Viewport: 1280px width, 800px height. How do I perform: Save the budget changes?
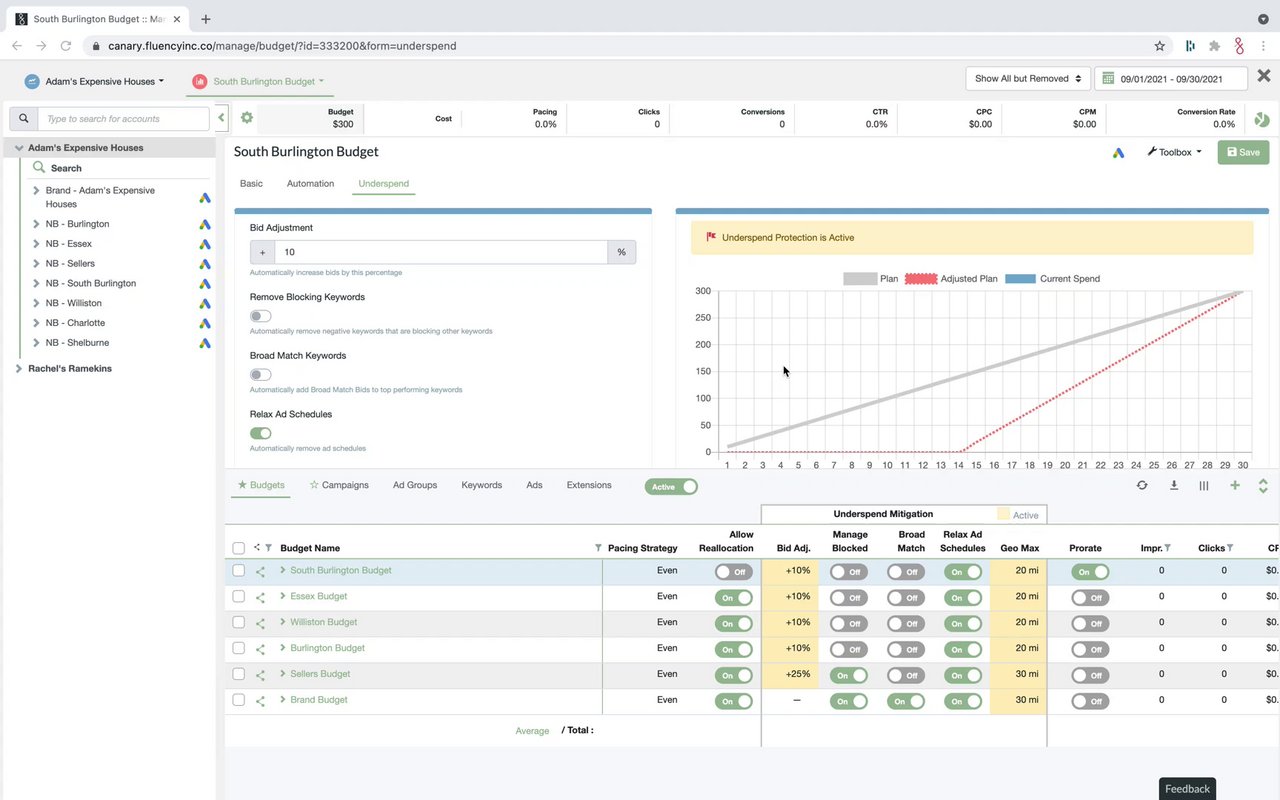tap(1243, 152)
